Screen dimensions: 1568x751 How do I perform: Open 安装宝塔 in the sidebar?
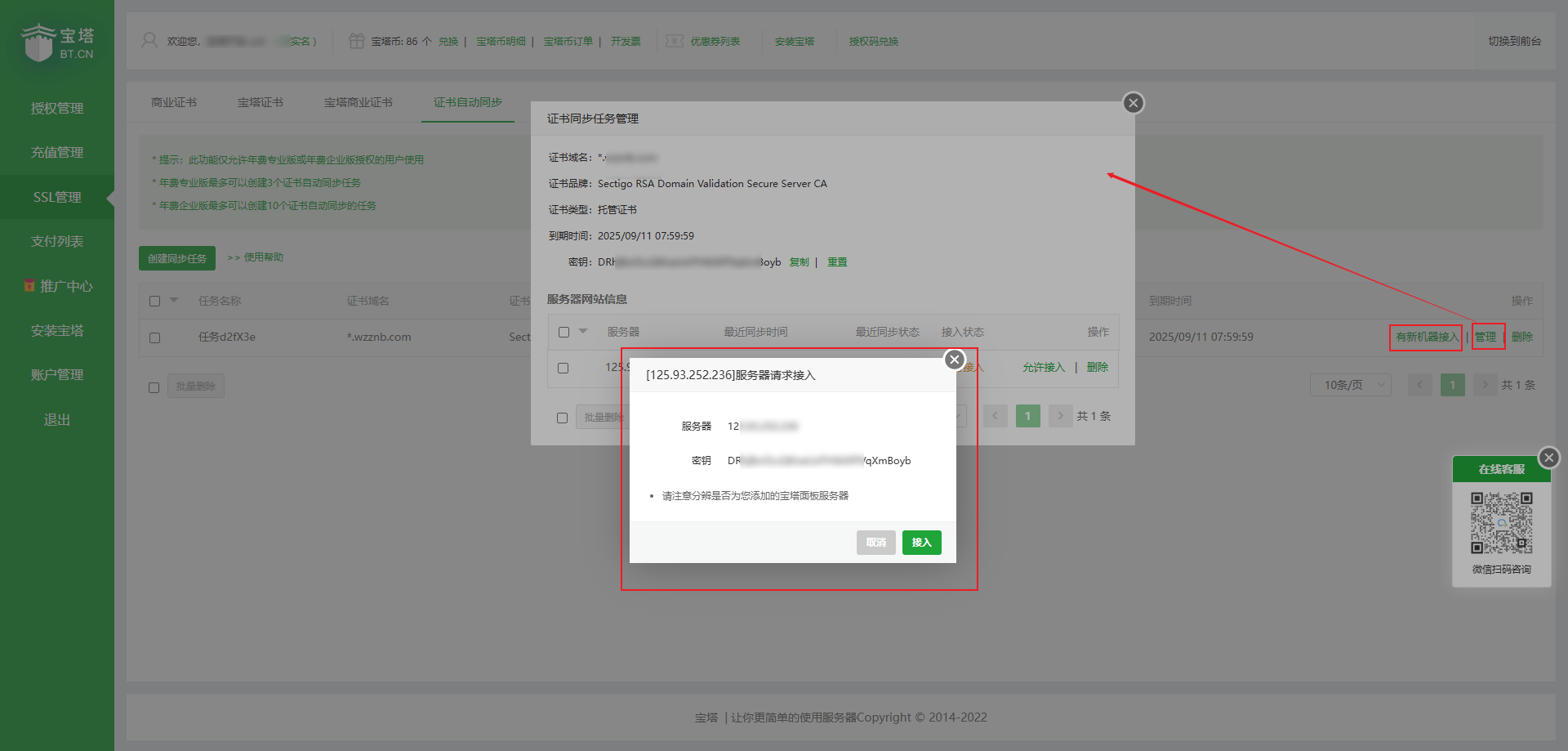[x=57, y=330]
